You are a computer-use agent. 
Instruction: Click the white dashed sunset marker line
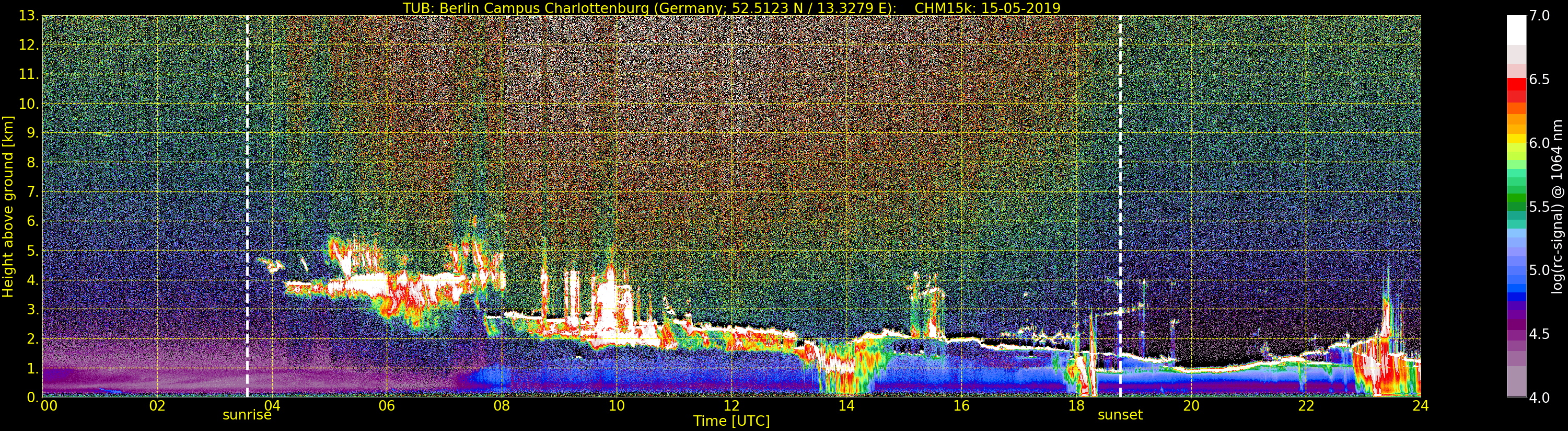click(x=1120, y=206)
